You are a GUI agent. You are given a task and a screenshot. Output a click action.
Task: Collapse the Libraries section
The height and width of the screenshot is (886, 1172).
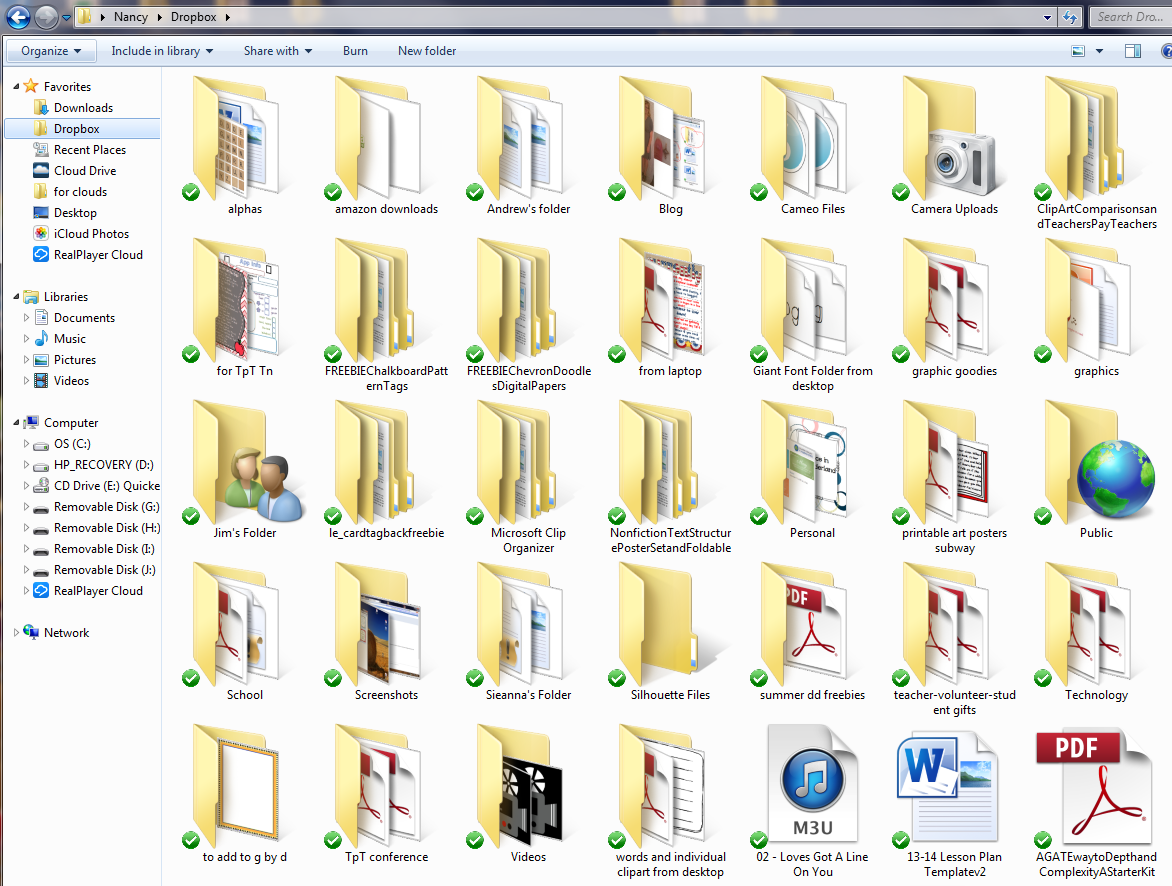16,297
